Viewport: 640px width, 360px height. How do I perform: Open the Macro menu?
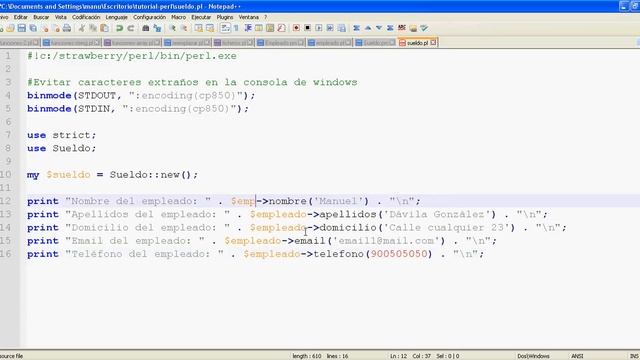point(178,17)
